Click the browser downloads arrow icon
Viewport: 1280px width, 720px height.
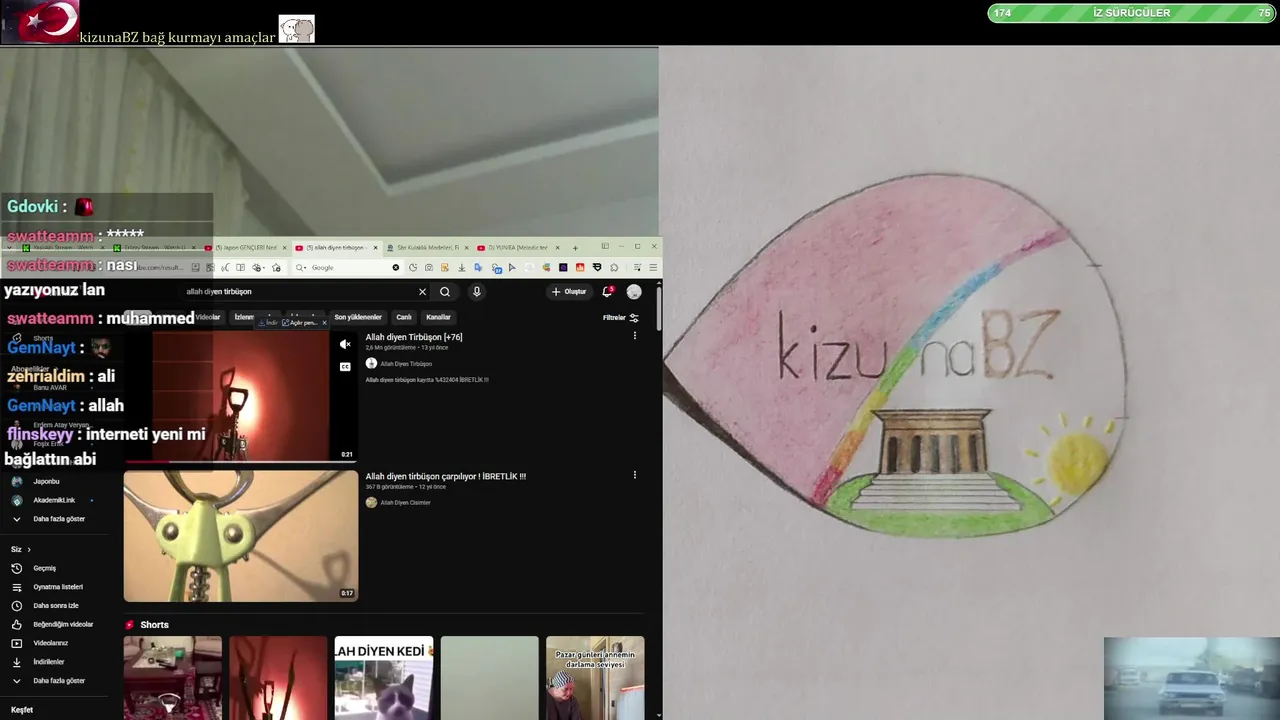point(461,267)
